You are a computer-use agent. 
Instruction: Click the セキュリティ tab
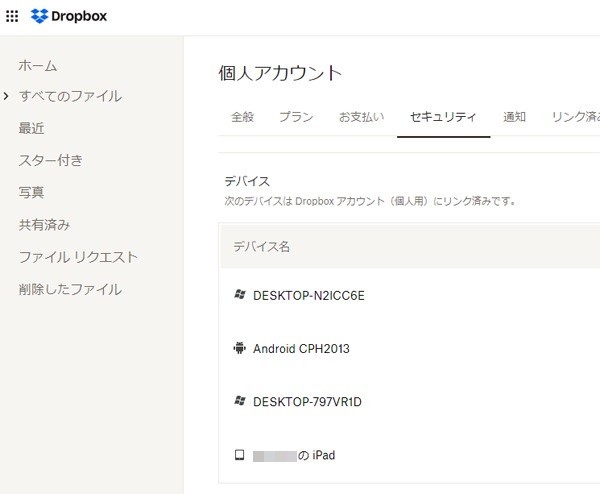(443, 117)
